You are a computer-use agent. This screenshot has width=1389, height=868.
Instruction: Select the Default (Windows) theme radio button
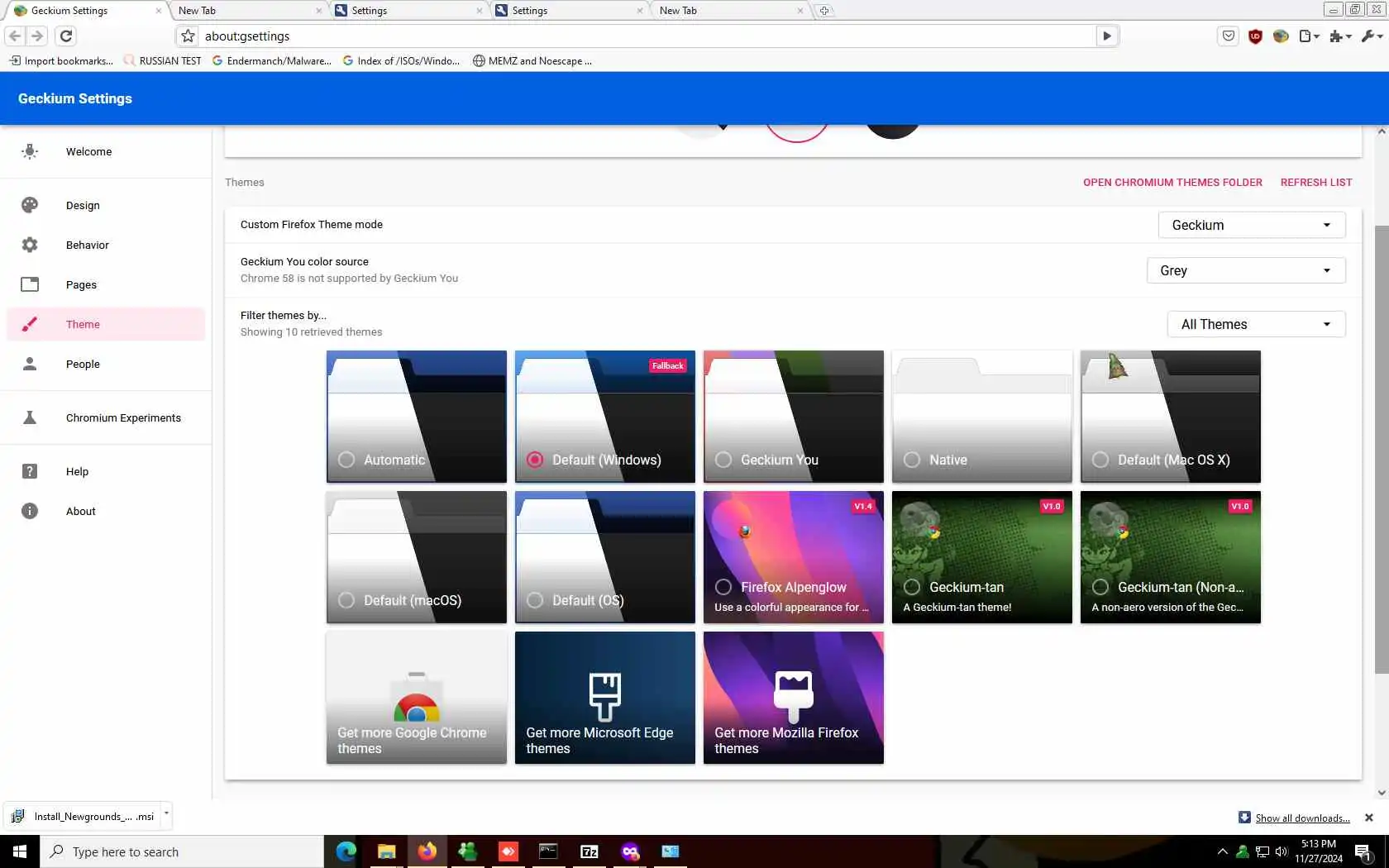pyautogui.click(x=535, y=460)
